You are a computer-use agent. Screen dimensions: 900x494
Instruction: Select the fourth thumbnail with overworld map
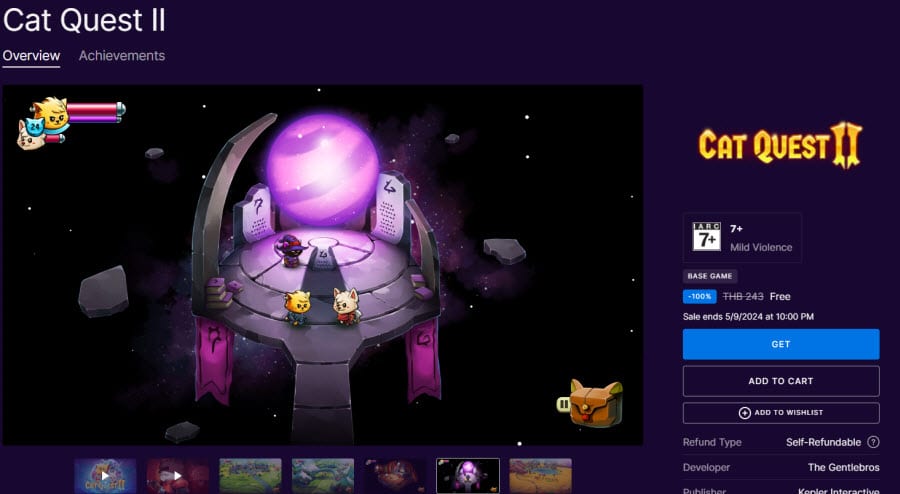(323, 476)
